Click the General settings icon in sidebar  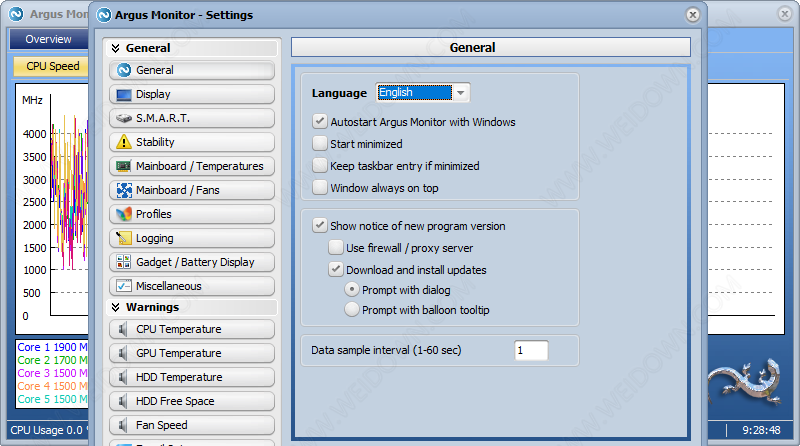point(124,70)
